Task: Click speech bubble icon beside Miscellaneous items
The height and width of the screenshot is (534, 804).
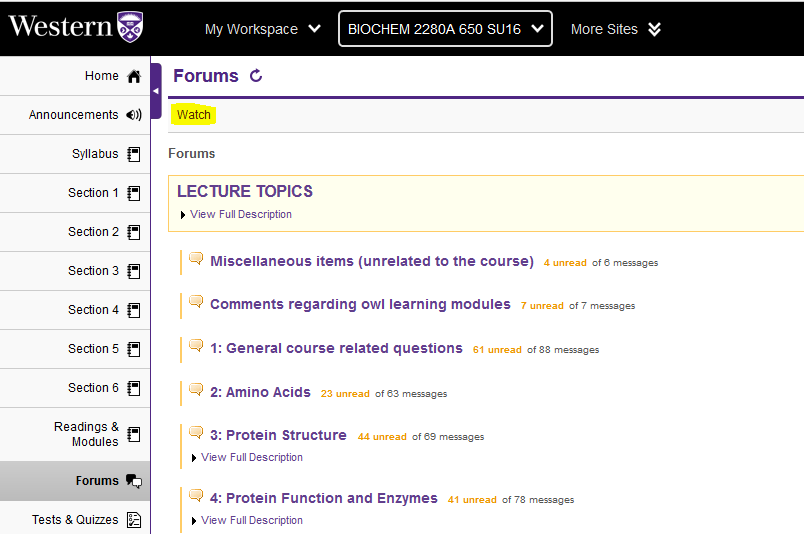Action: tap(196, 258)
